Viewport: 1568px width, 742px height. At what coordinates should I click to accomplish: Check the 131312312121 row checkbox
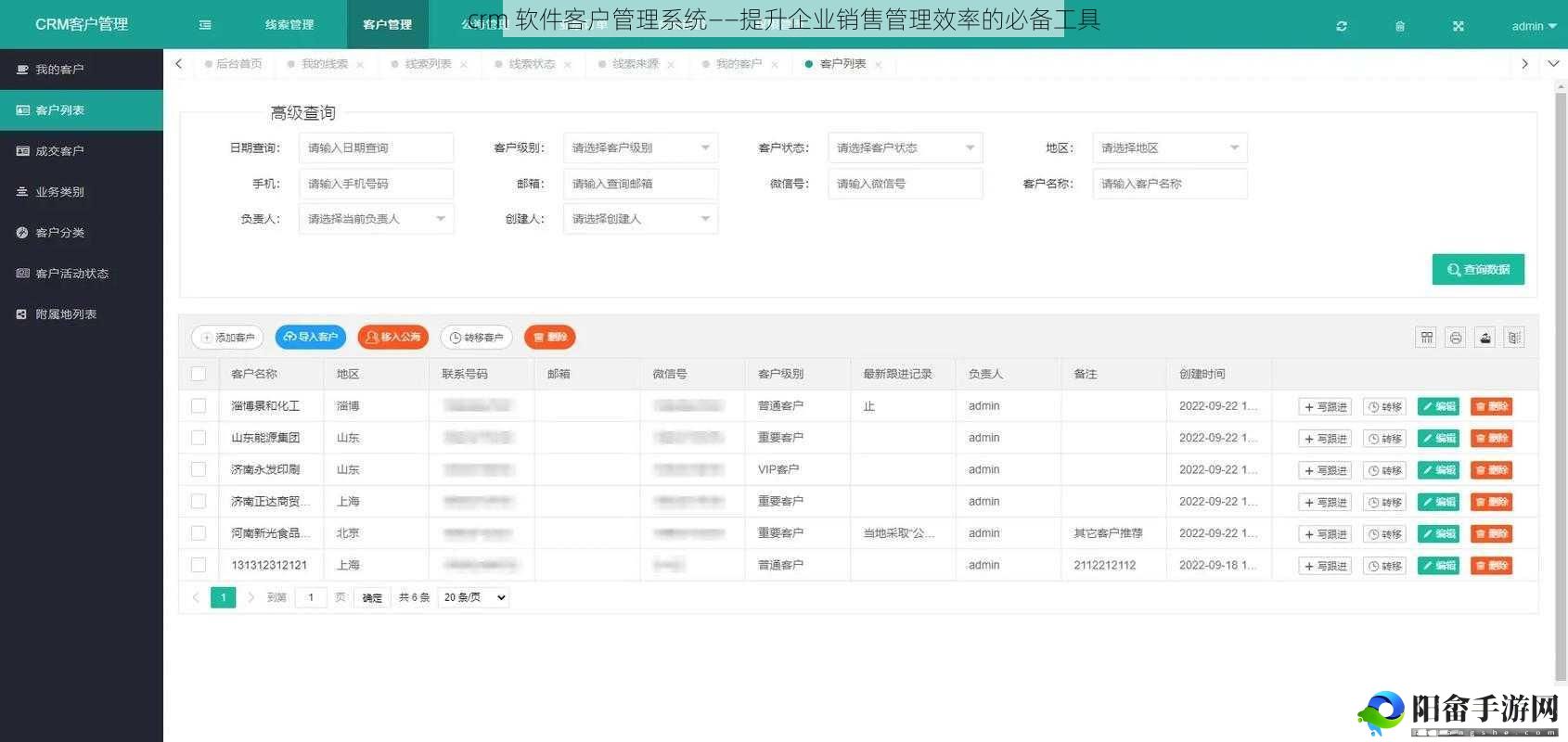pos(199,565)
